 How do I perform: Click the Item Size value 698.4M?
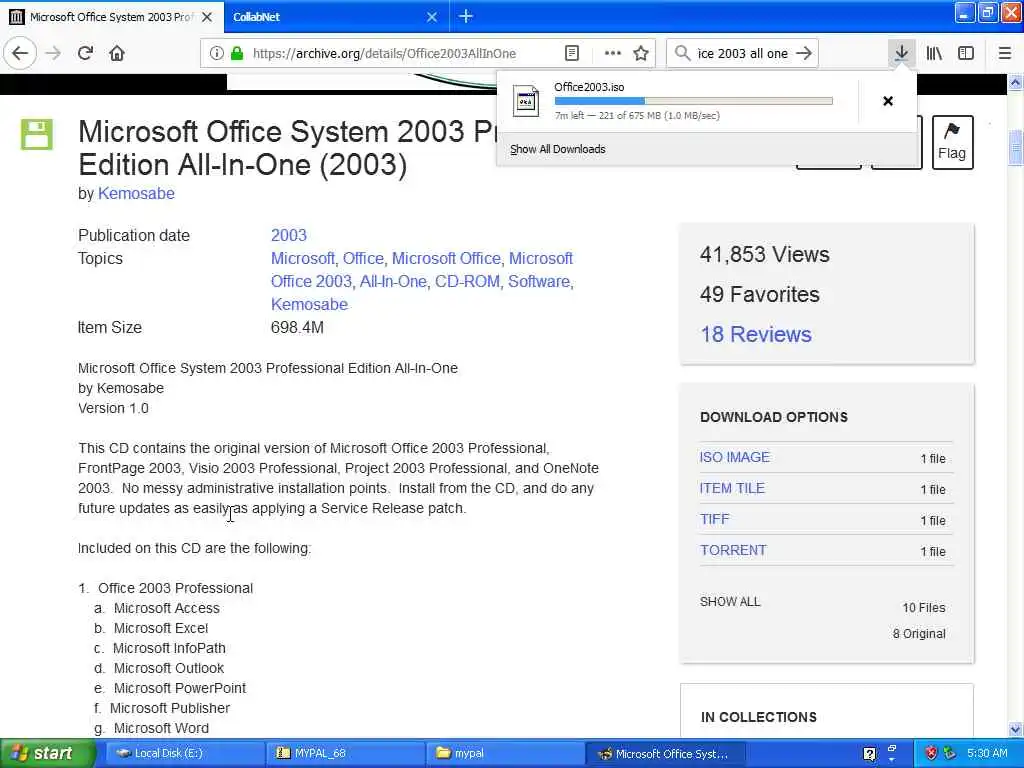pyautogui.click(x=297, y=327)
